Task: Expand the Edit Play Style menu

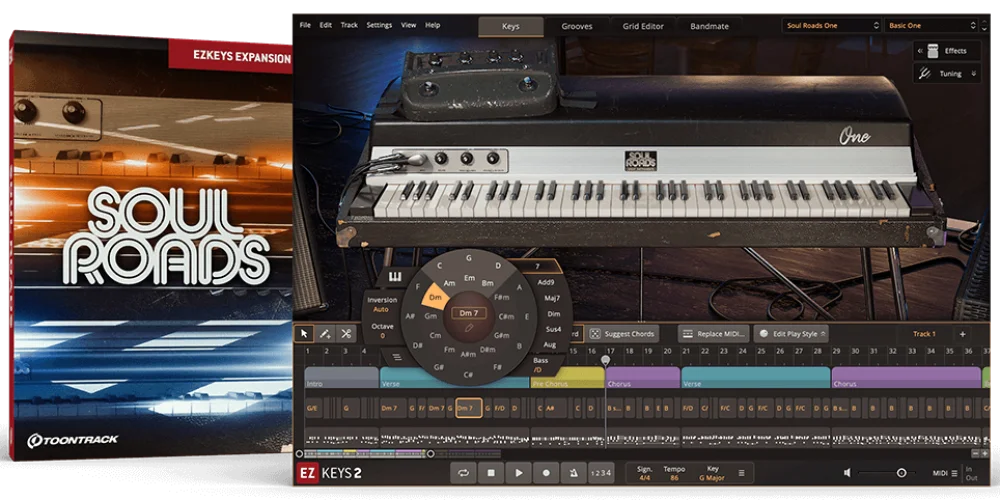Action: [x=792, y=334]
